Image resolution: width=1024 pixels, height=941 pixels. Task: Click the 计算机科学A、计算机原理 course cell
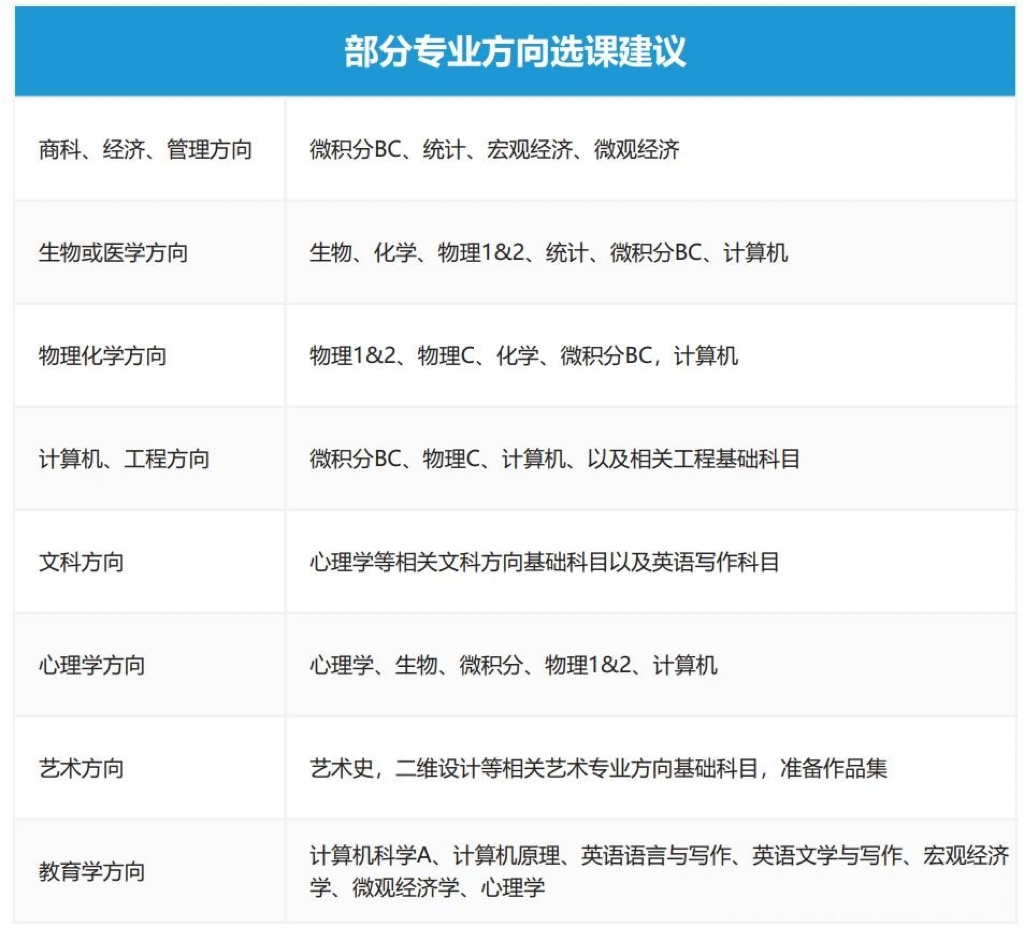tap(650, 872)
